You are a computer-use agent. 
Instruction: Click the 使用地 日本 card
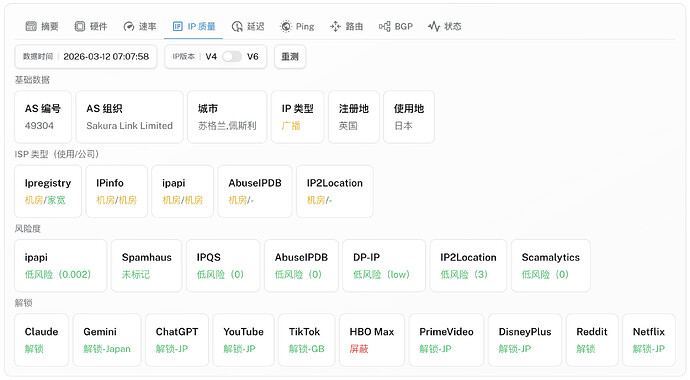pyautogui.click(x=409, y=117)
